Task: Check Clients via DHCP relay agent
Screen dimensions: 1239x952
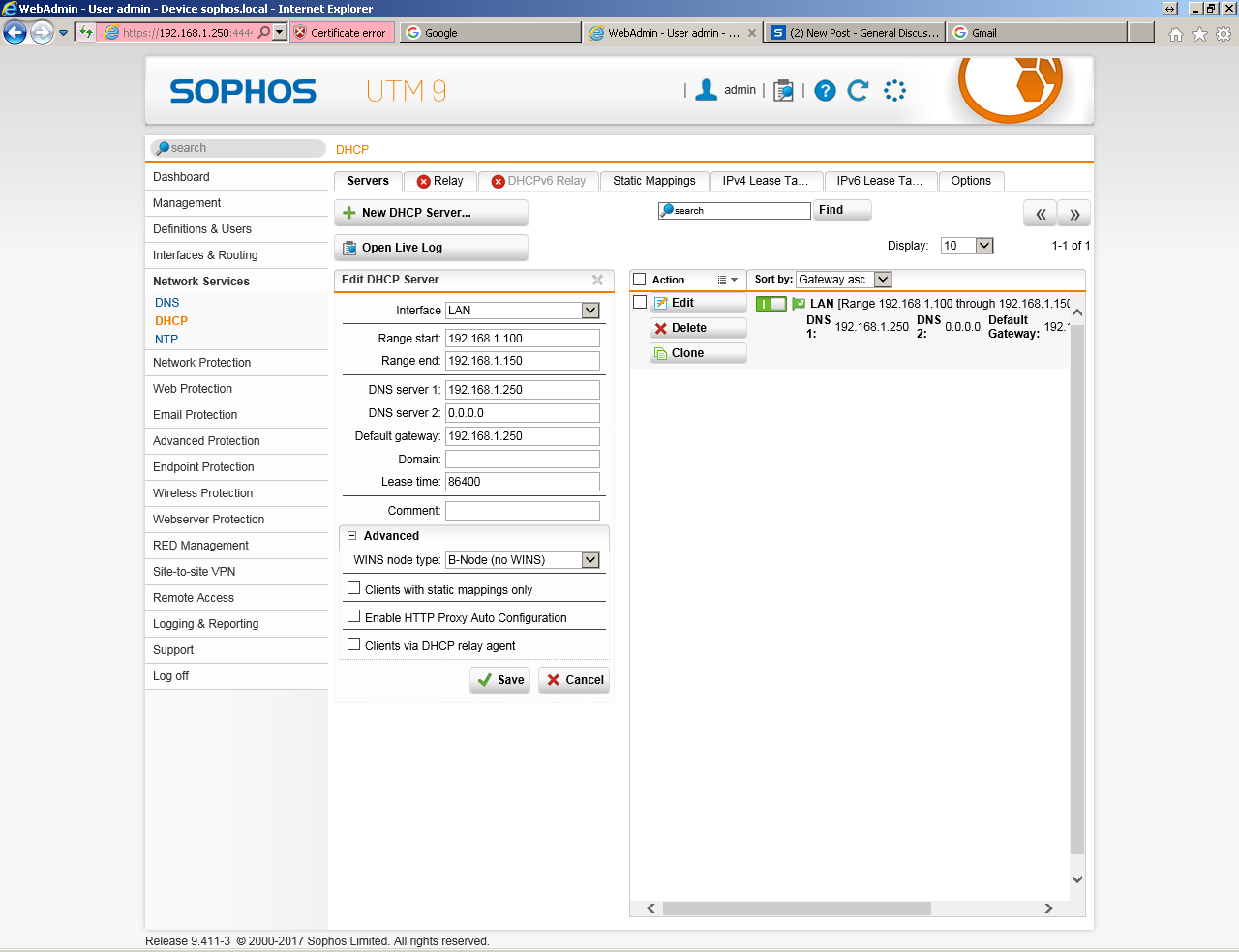Action: point(354,644)
